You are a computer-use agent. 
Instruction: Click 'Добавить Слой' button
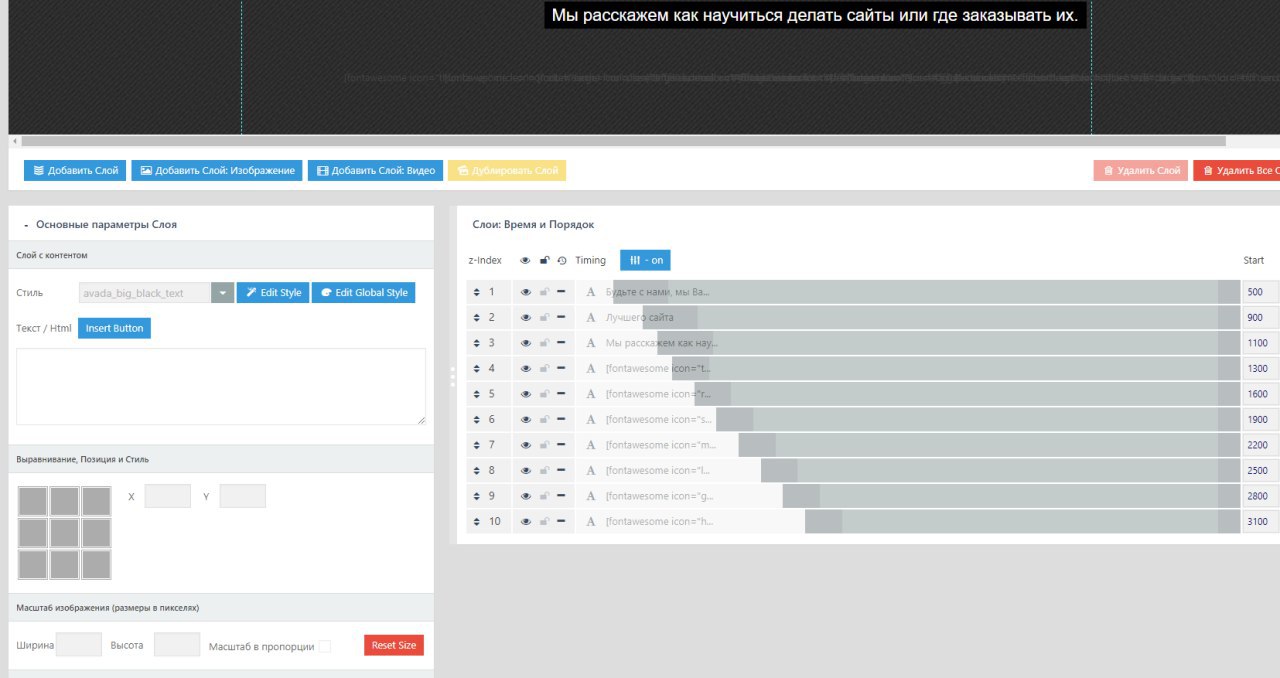click(x=75, y=171)
